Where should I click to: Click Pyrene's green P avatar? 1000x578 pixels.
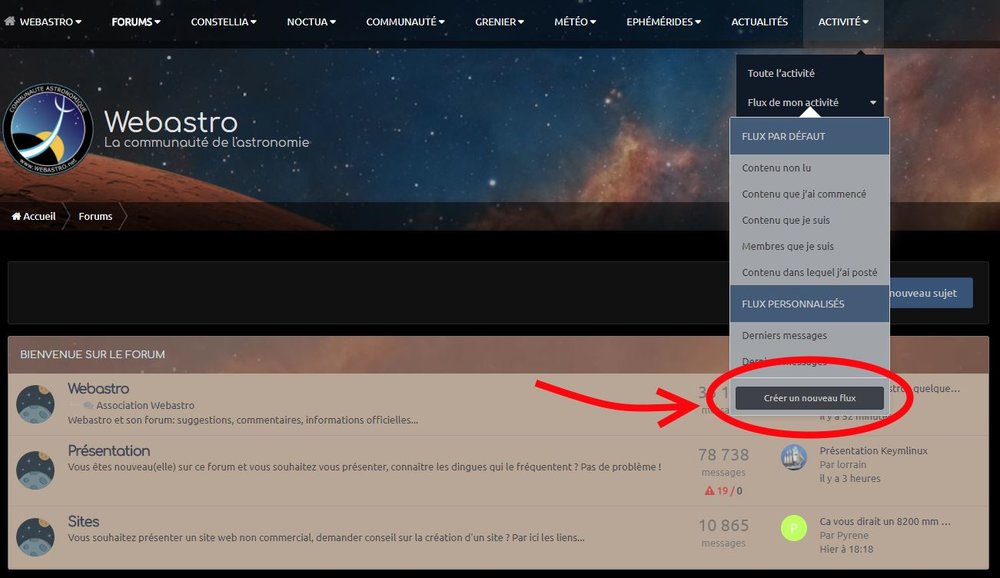(x=793, y=528)
